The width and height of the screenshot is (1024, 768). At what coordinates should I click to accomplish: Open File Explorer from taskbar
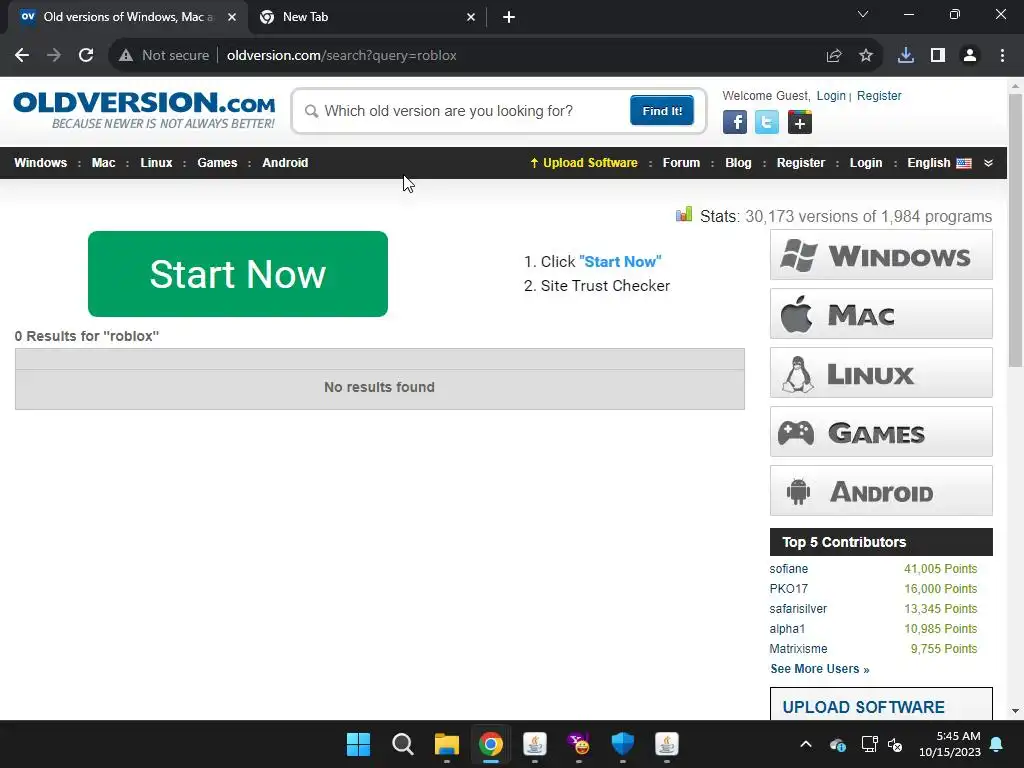tap(447, 744)
